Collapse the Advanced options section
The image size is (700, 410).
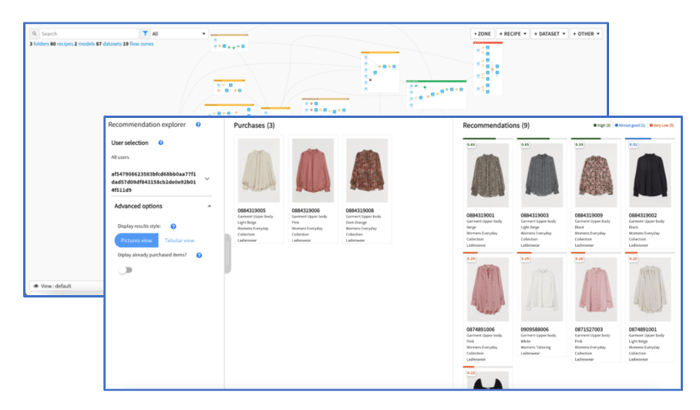coord(209,206)
